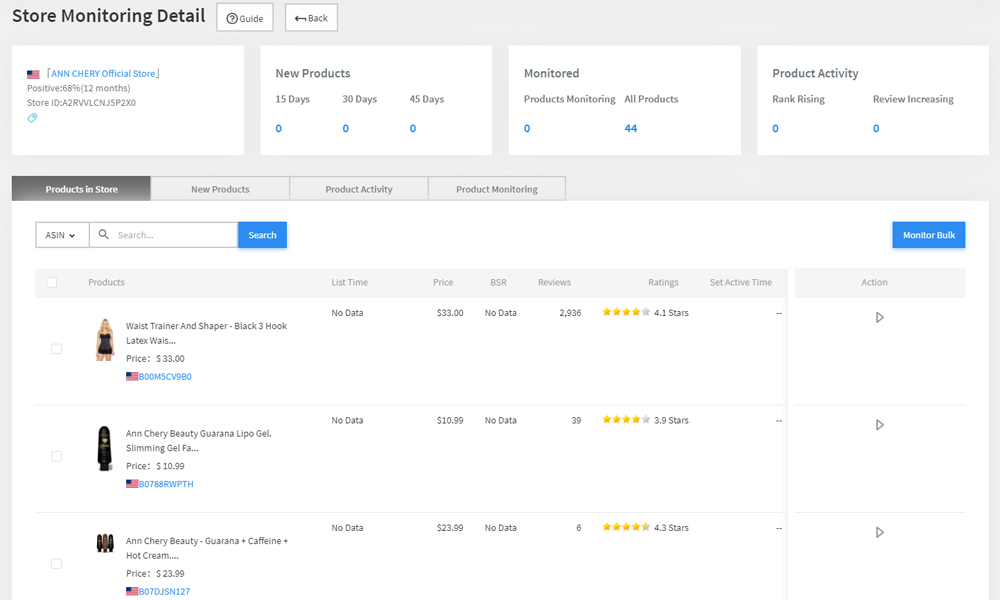Click the $23.99 price cell

click(450, 528)
